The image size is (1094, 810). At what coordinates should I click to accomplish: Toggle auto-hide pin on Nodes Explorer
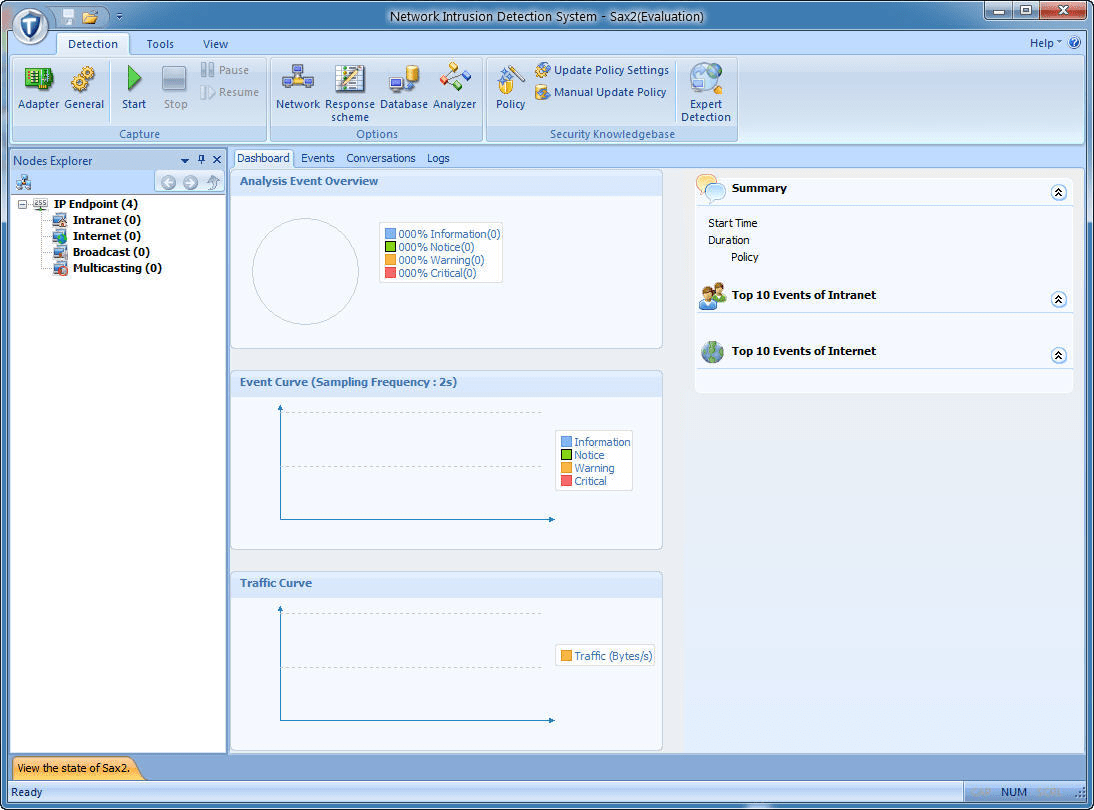[202, 160]
